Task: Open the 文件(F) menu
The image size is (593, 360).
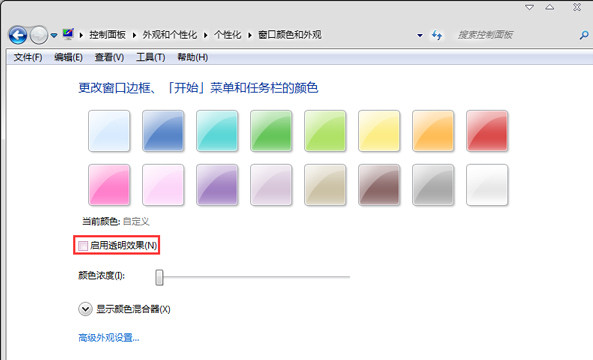Action: [28, 57]
